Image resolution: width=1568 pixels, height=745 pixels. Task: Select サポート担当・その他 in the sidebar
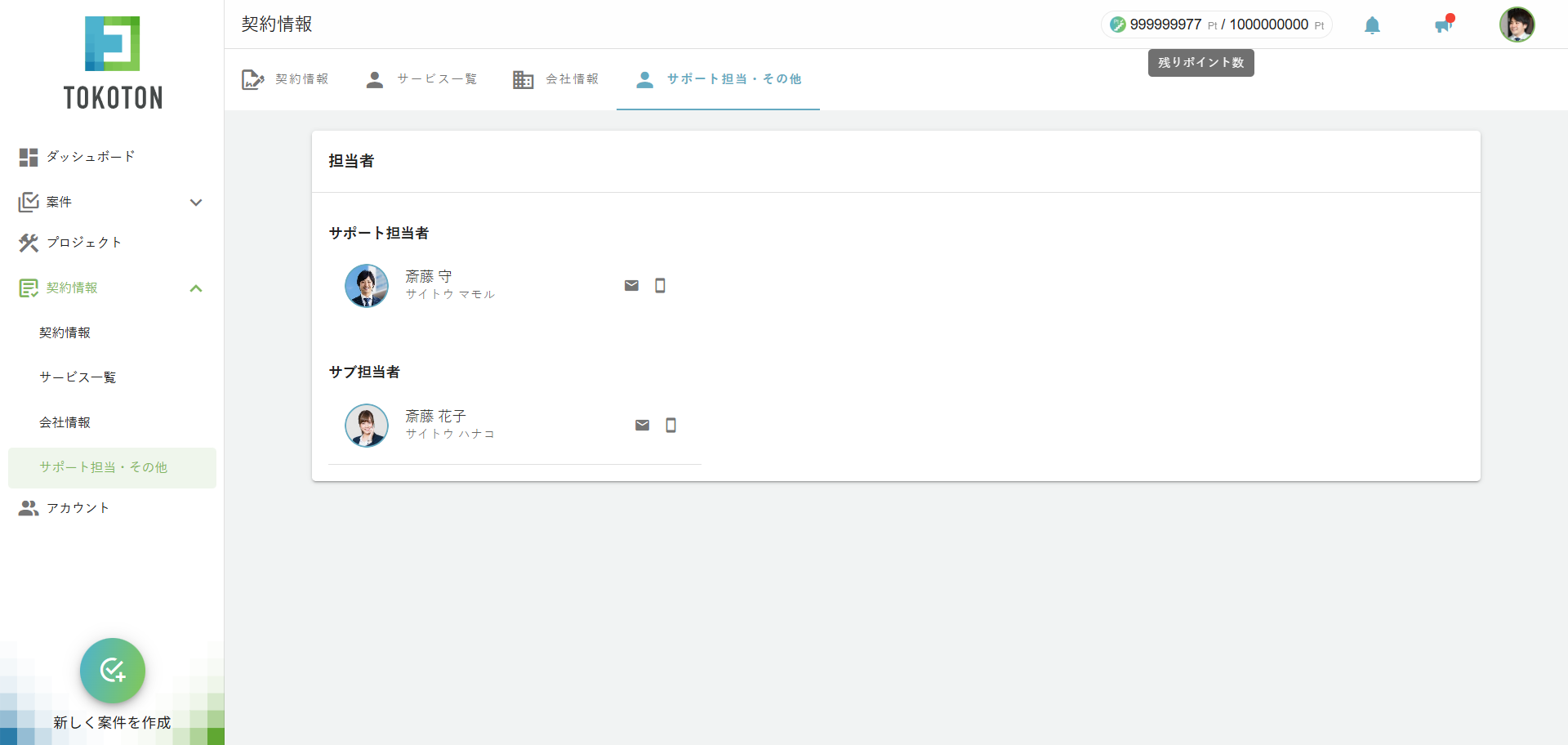[104, 467]
